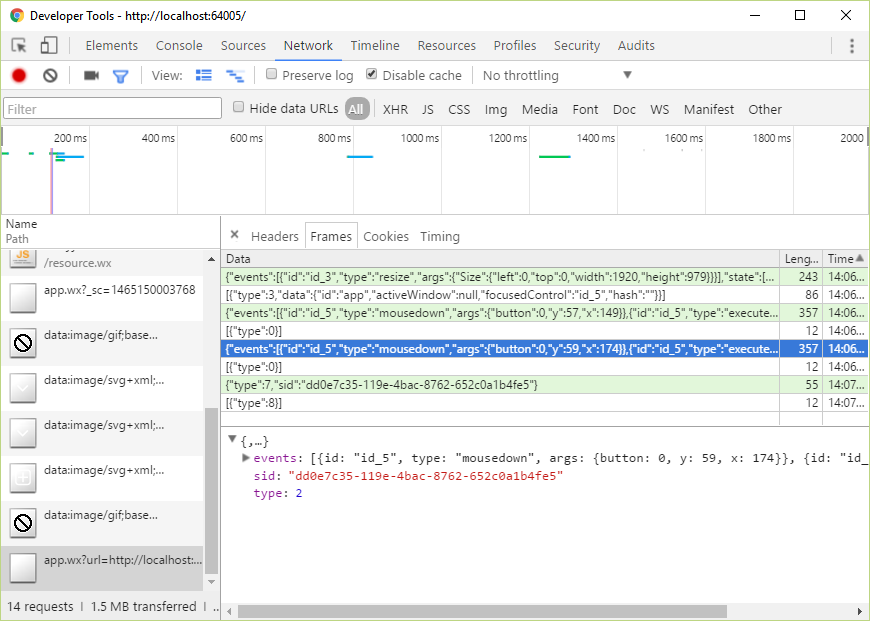This screenshot has height=621, width=870.
Task: Show the Headers tab of the request
Action: pyautogui.click(x=275, y=236)
